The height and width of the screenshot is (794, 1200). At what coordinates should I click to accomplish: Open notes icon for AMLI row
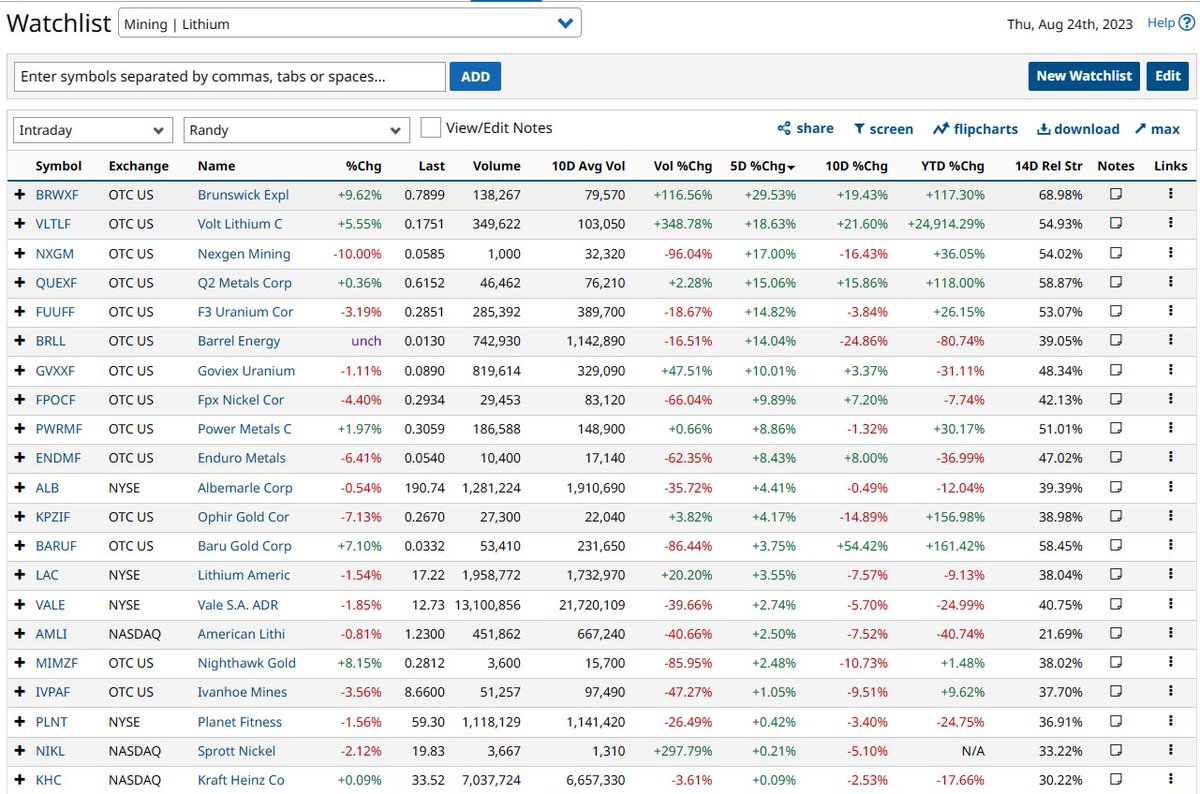[1116, 633]
